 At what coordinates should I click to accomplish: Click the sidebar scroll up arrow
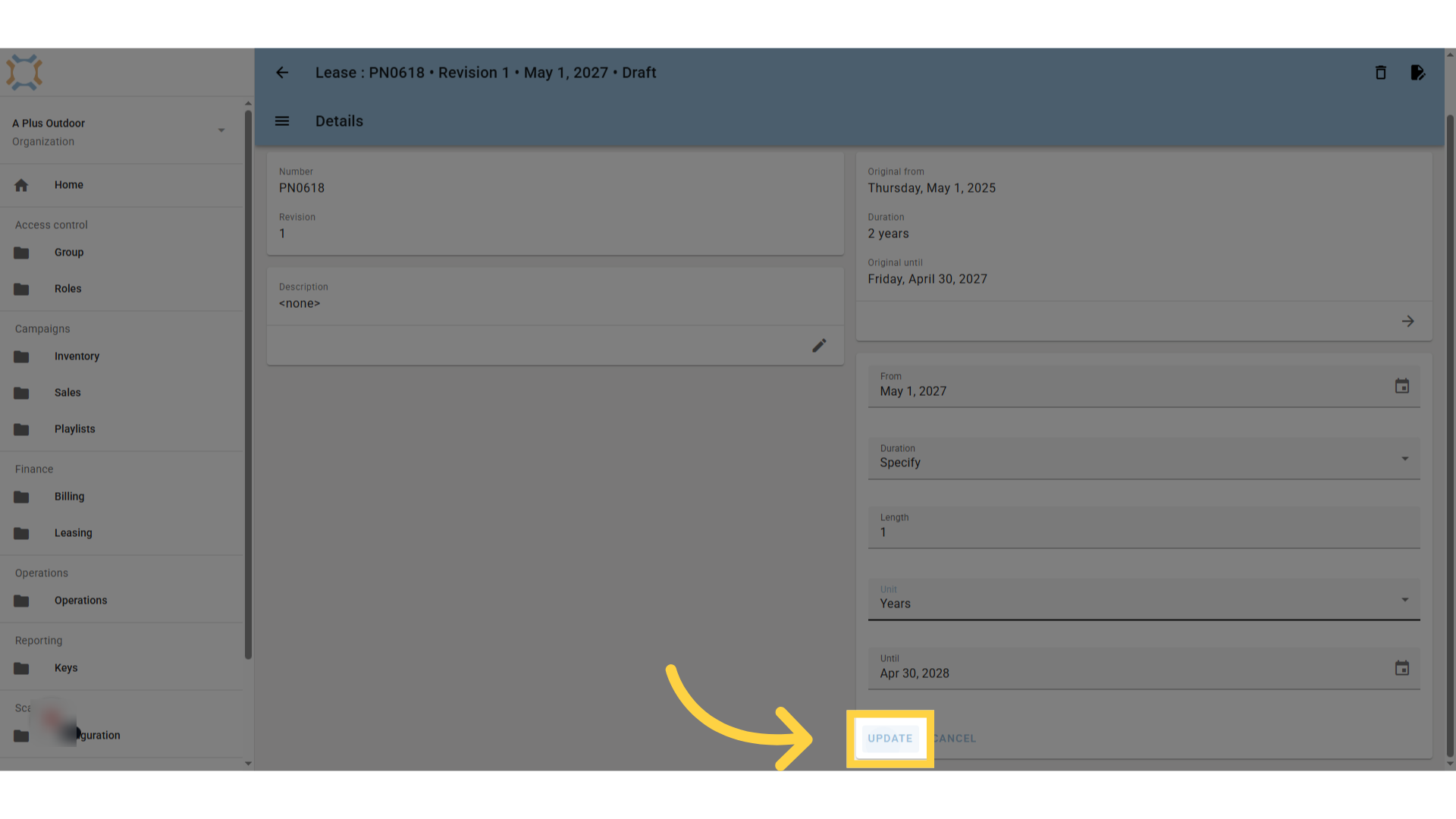[248, 103]
